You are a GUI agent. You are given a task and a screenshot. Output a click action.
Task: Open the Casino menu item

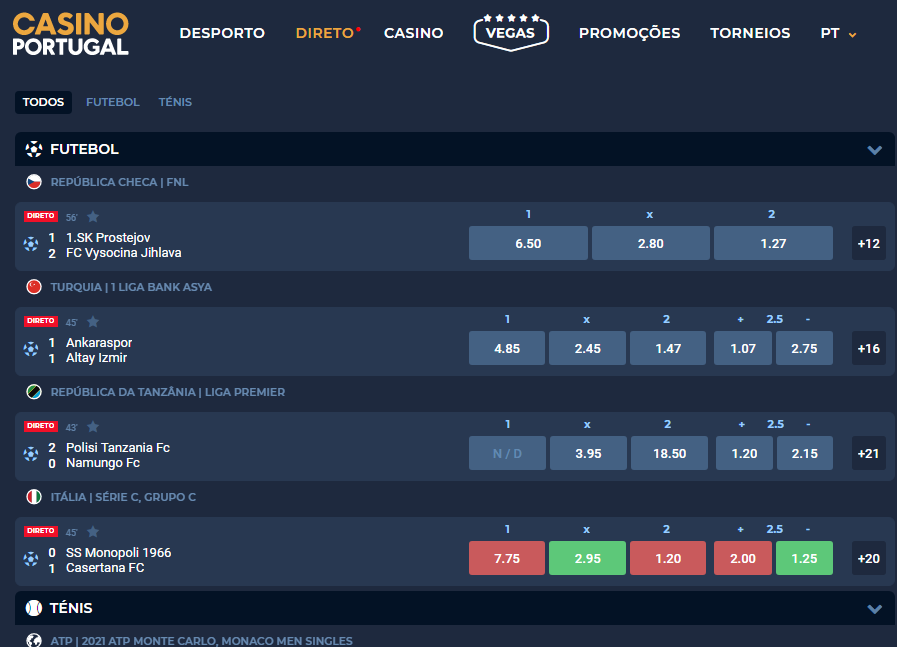pos(414,33)
